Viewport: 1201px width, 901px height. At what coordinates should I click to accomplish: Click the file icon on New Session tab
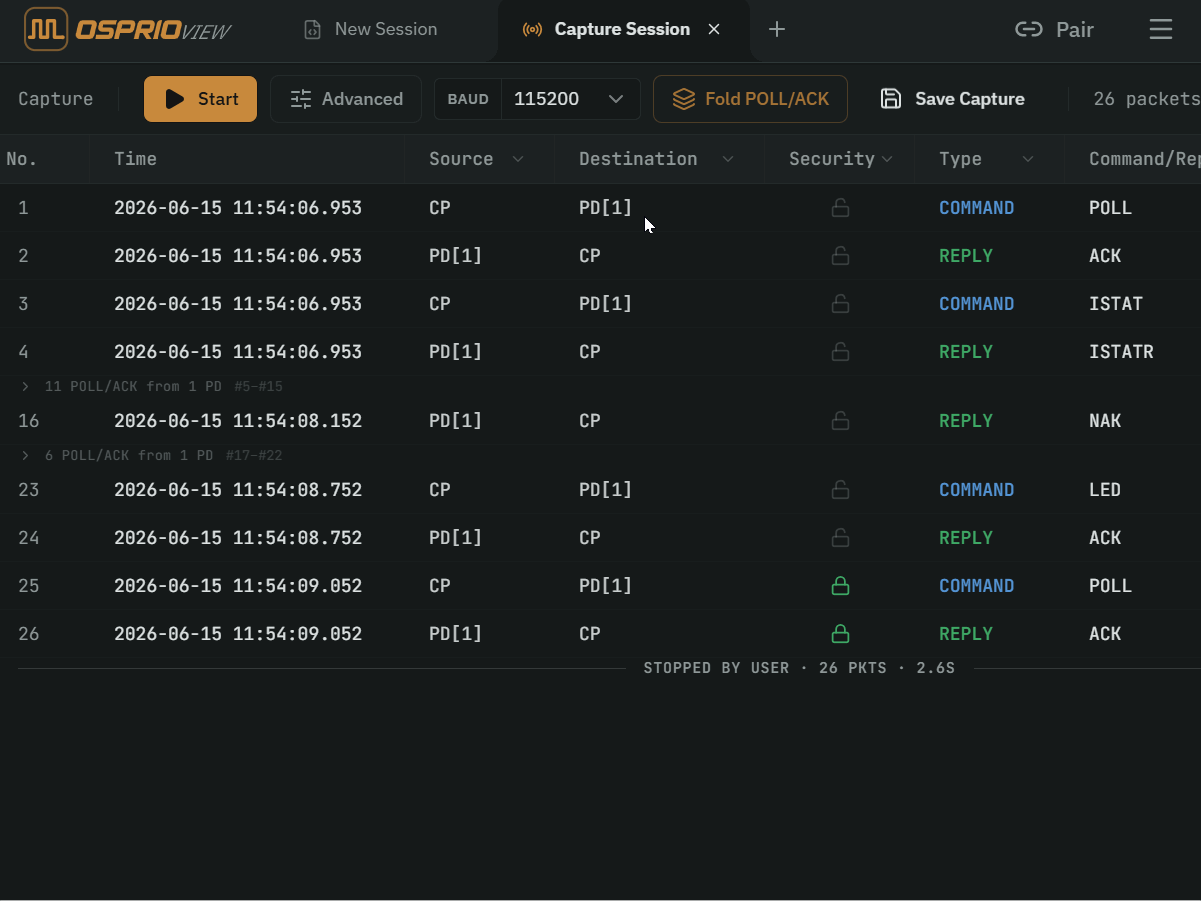tap(313, 30)
